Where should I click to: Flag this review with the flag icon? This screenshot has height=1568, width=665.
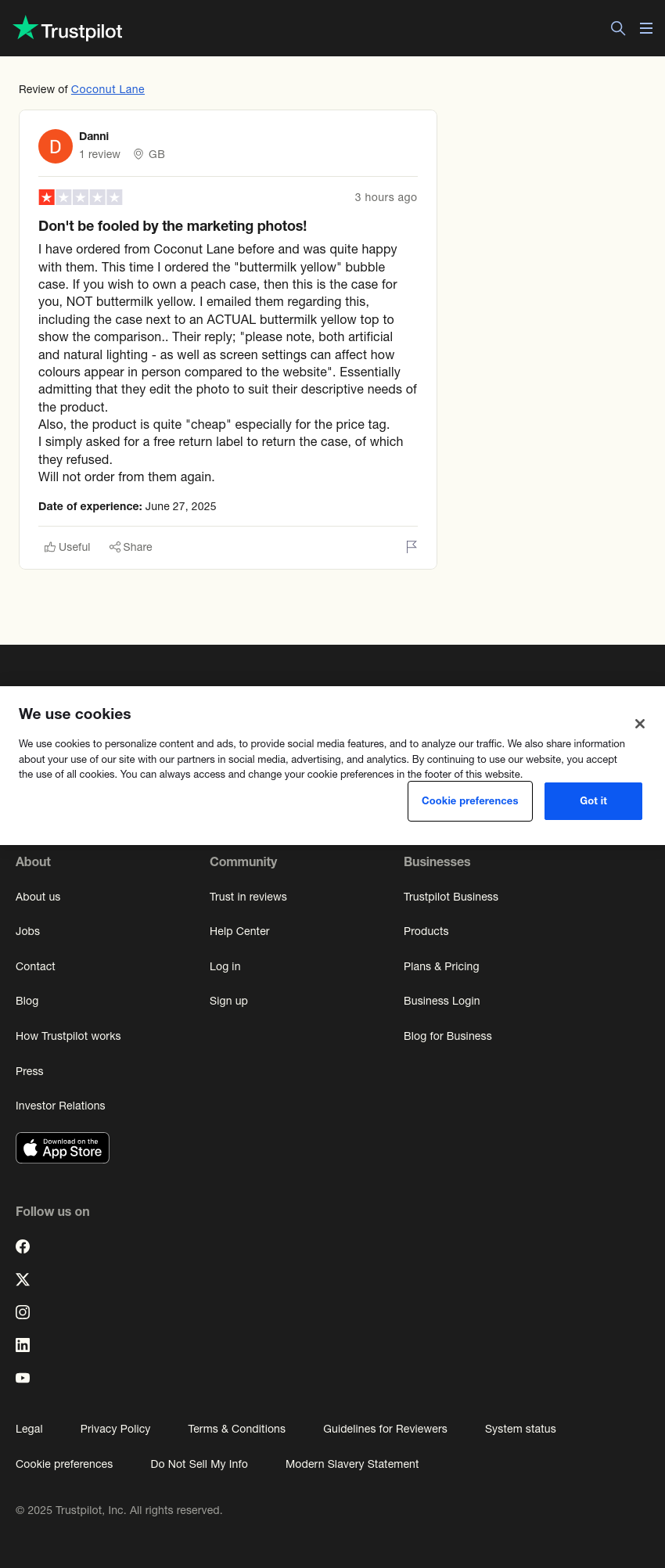pos(412,547)
